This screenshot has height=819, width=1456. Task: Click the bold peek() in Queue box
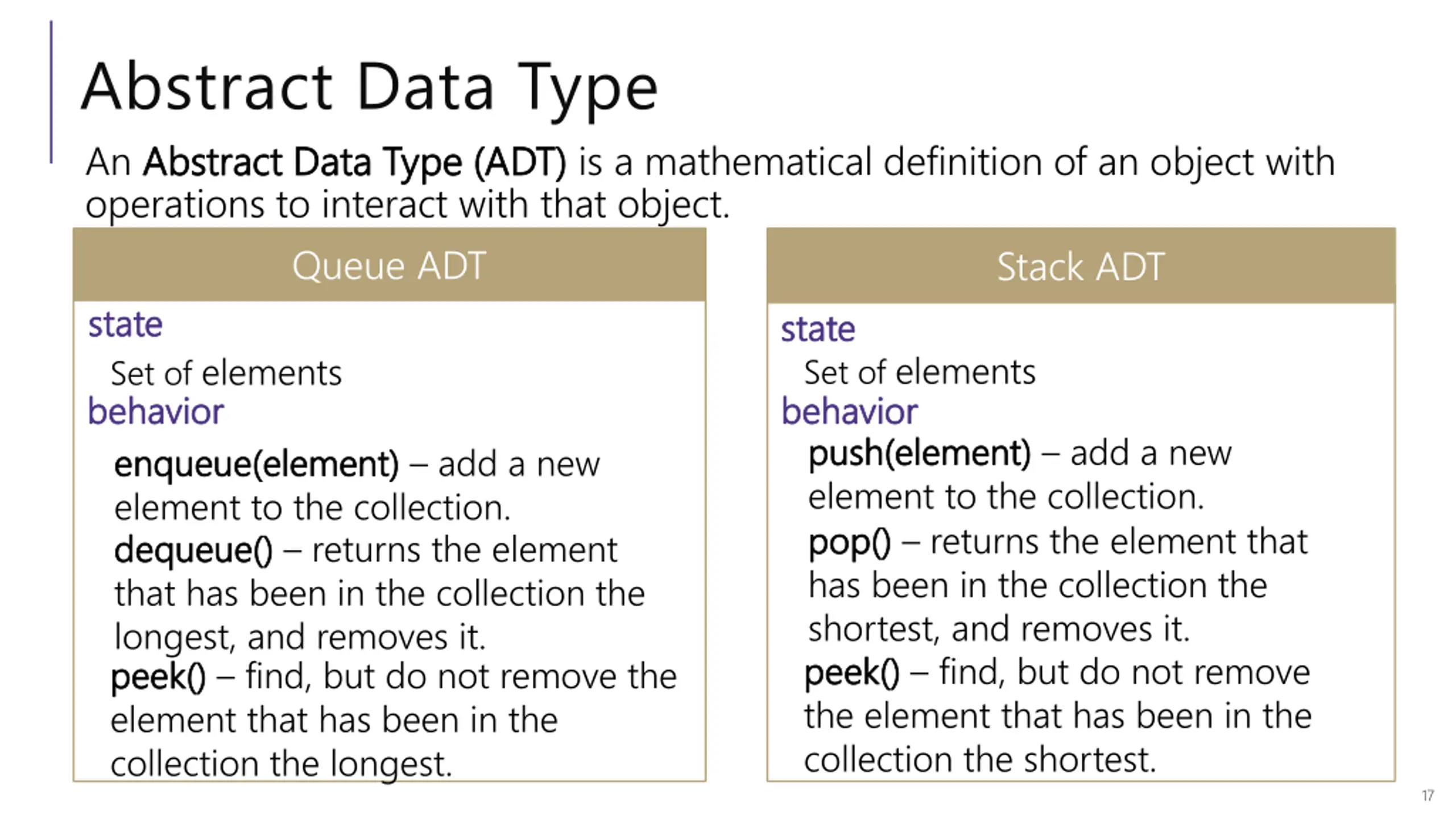(158, 678)
